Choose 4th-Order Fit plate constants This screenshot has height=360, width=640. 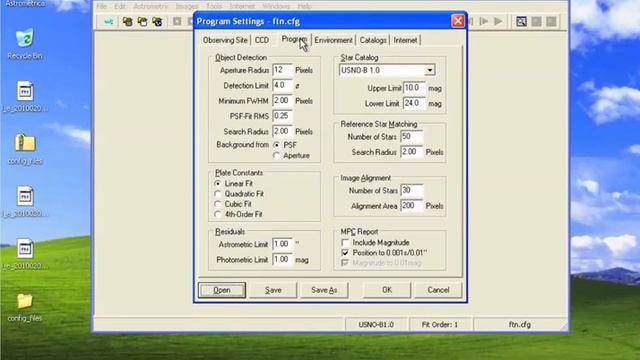click(218, 214)
